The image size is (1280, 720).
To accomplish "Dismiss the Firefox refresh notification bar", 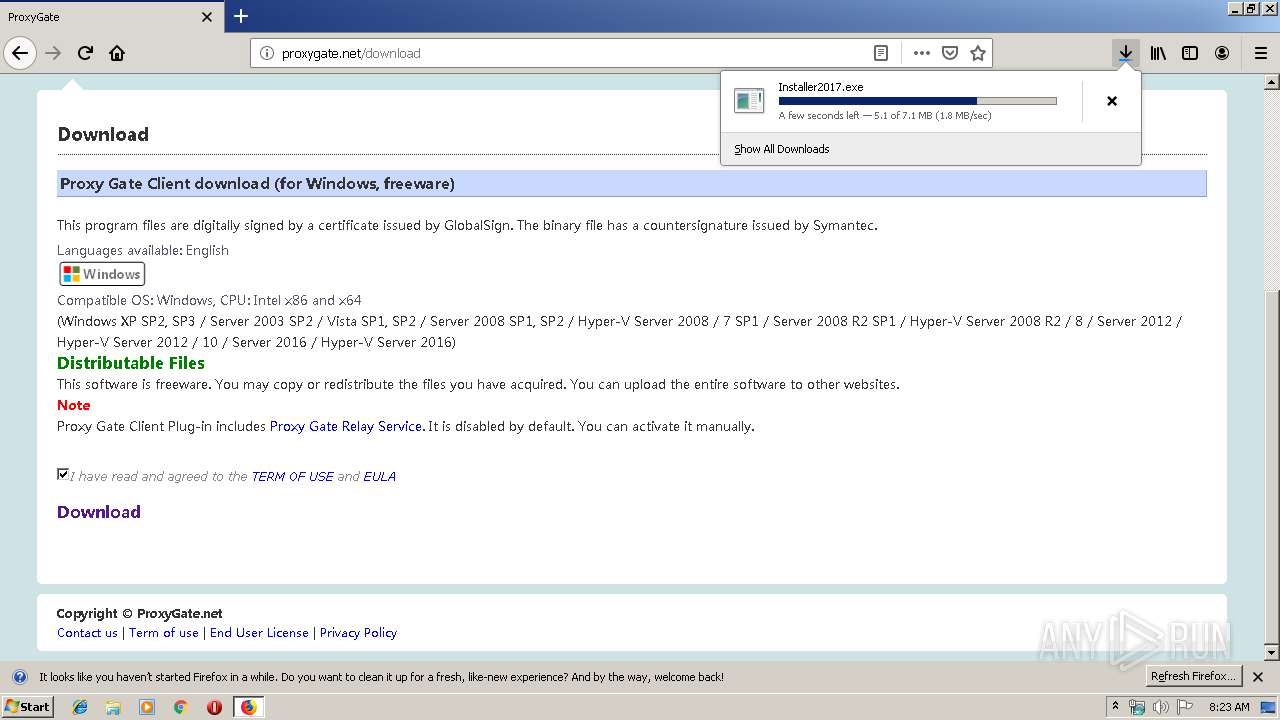I will (x=1258, y=677).
